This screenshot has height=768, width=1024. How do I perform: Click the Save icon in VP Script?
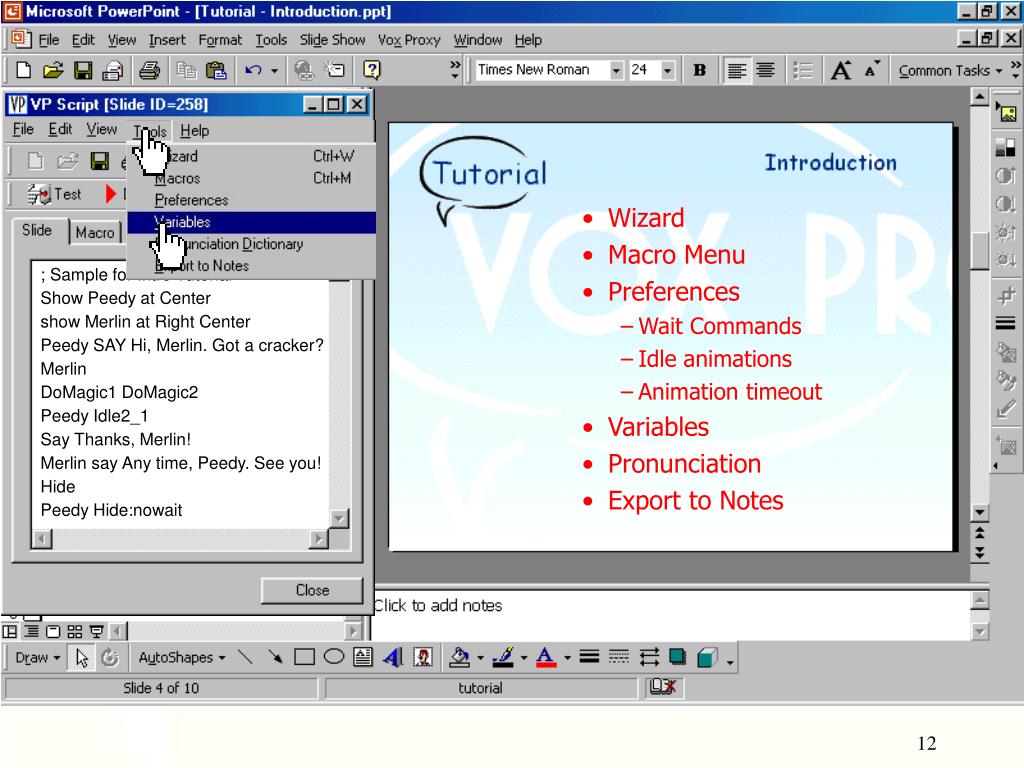click(x=99, y=161)
